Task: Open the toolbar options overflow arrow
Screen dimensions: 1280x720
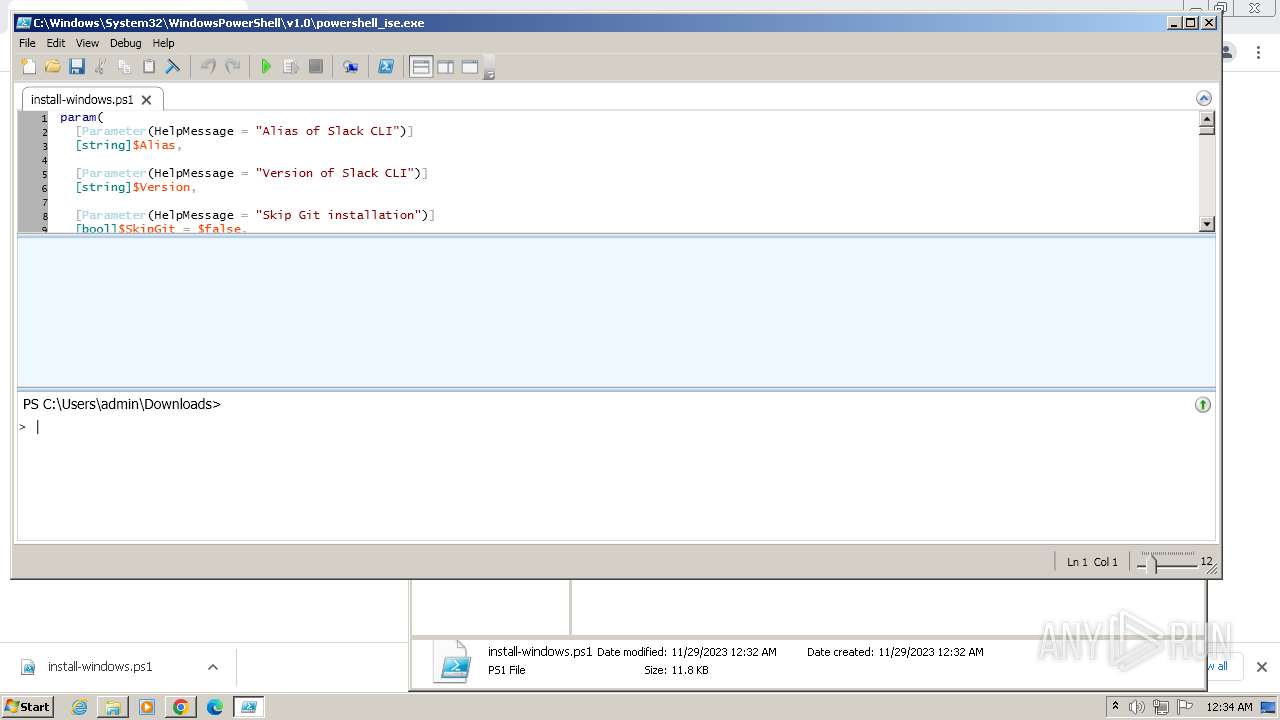Action: 489,69
